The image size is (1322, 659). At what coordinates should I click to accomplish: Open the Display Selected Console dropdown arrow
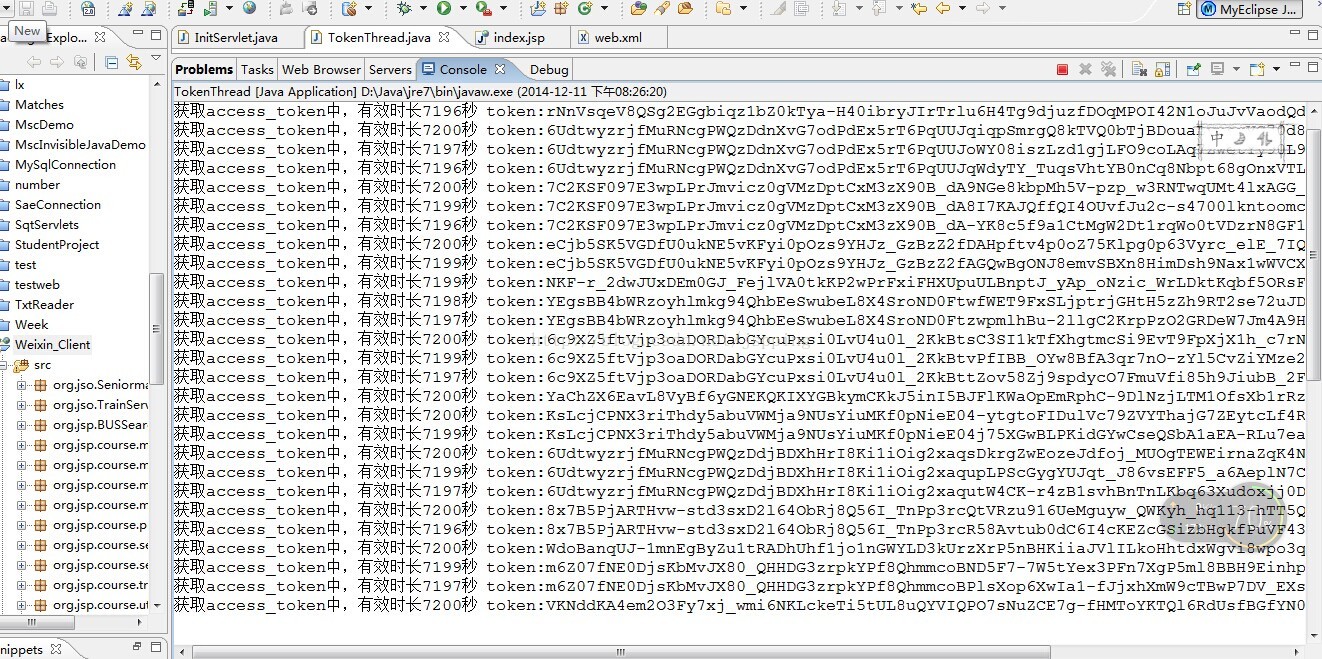[x=1236, y=69]
